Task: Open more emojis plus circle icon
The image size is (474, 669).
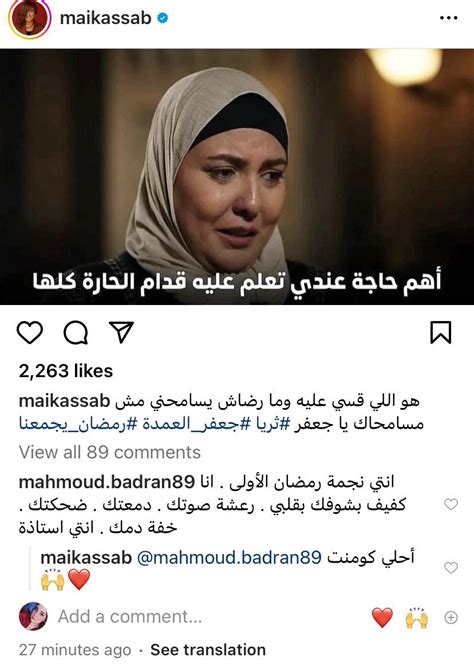Action: pos(451,617)
